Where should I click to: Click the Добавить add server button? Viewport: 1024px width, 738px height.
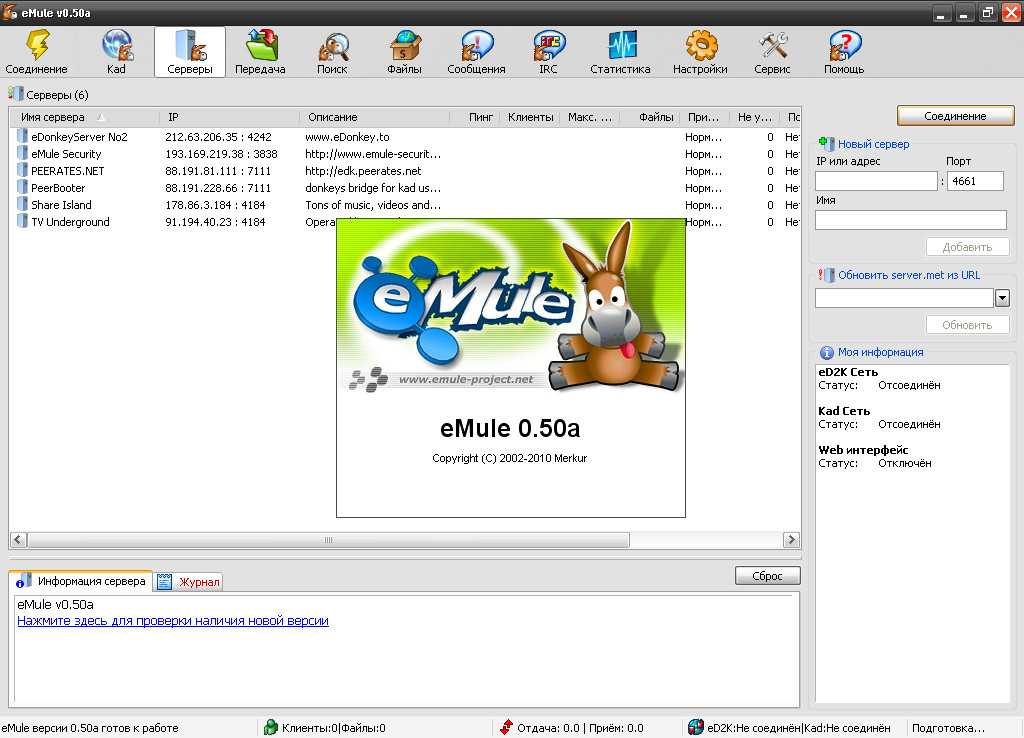pos(967,247)
